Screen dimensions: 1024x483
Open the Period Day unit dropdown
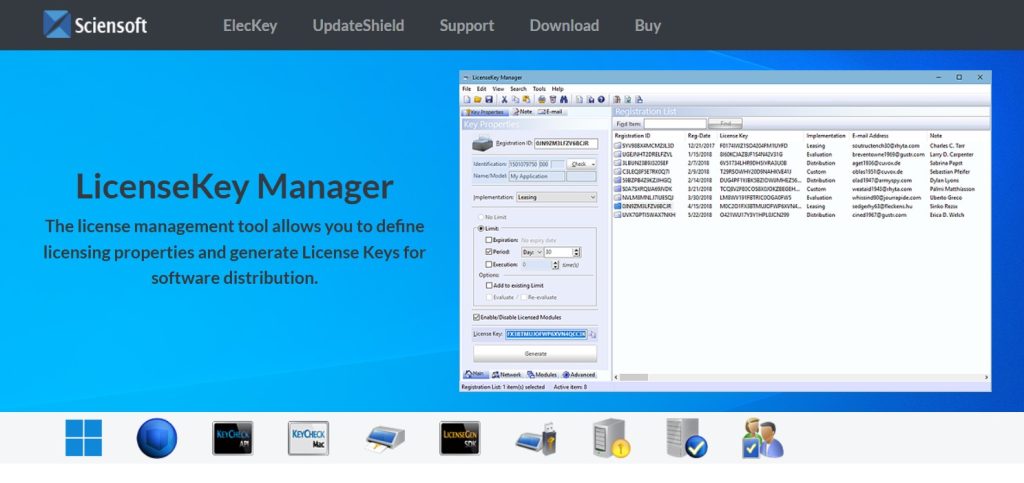coord(532,252)
